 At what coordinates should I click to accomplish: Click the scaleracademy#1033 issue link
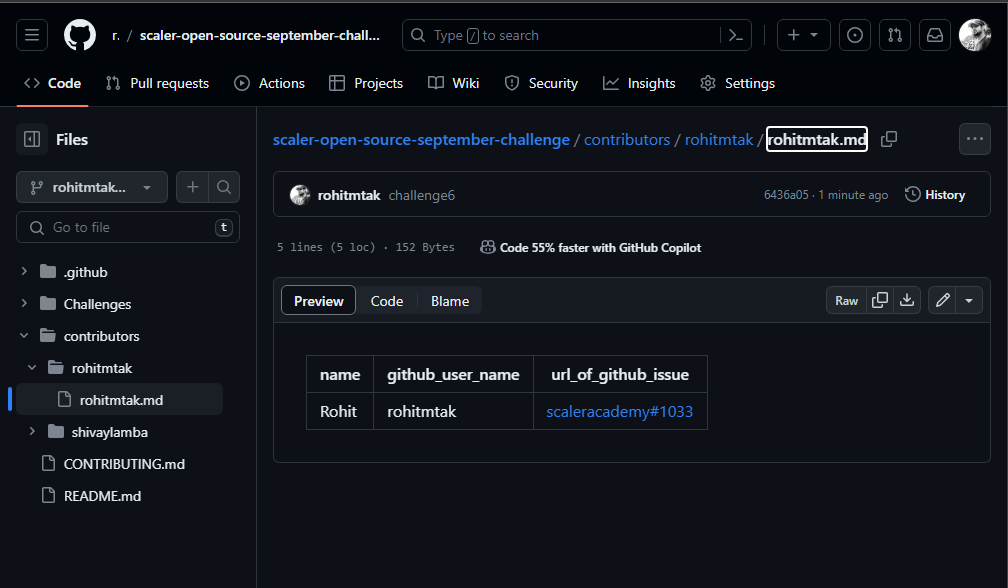tap(620, 410)
